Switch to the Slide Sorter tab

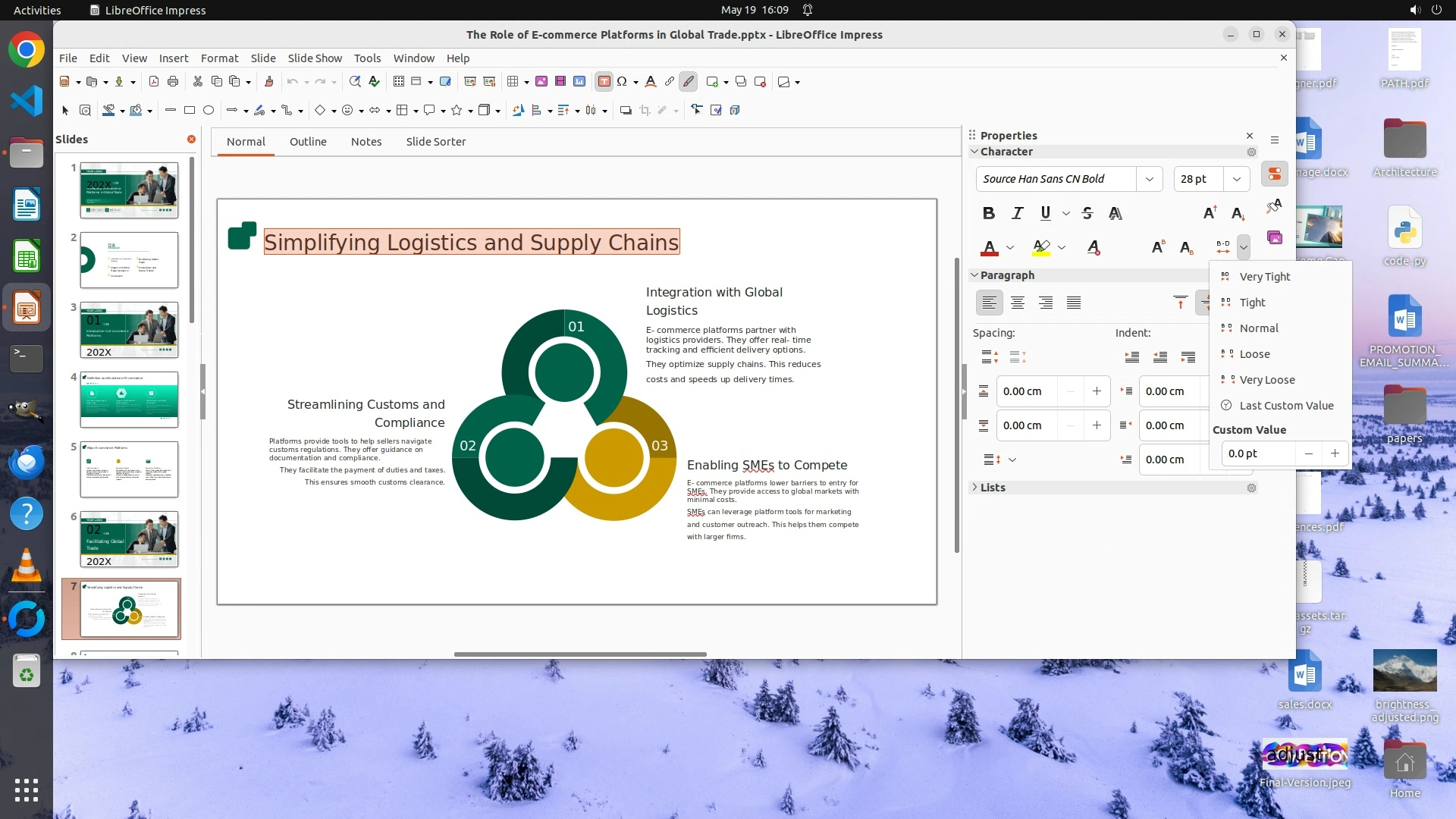pyautogui.click(x=435, y=142)
